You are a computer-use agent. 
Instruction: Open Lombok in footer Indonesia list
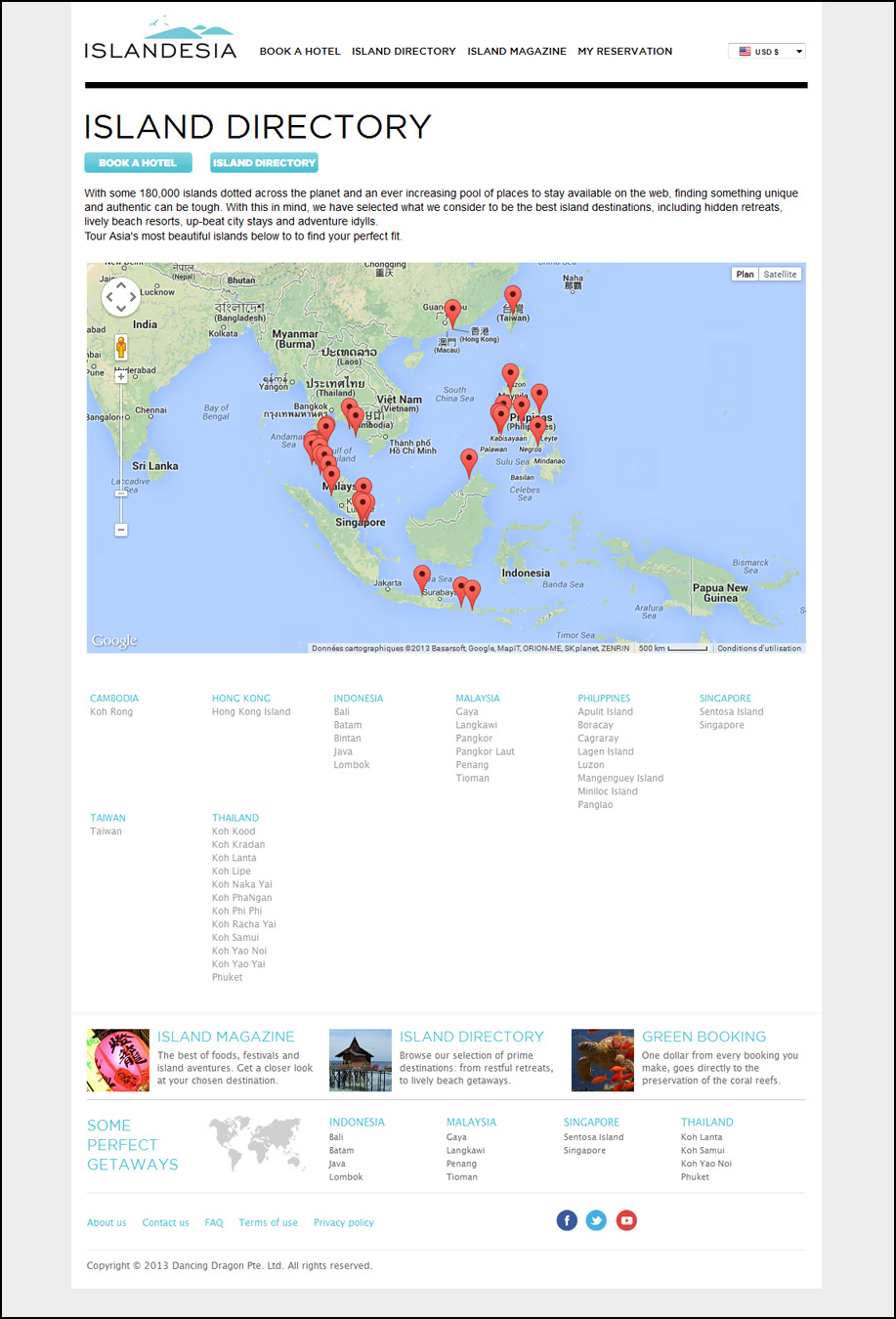pyautogui.click(x=346, y=1177)
